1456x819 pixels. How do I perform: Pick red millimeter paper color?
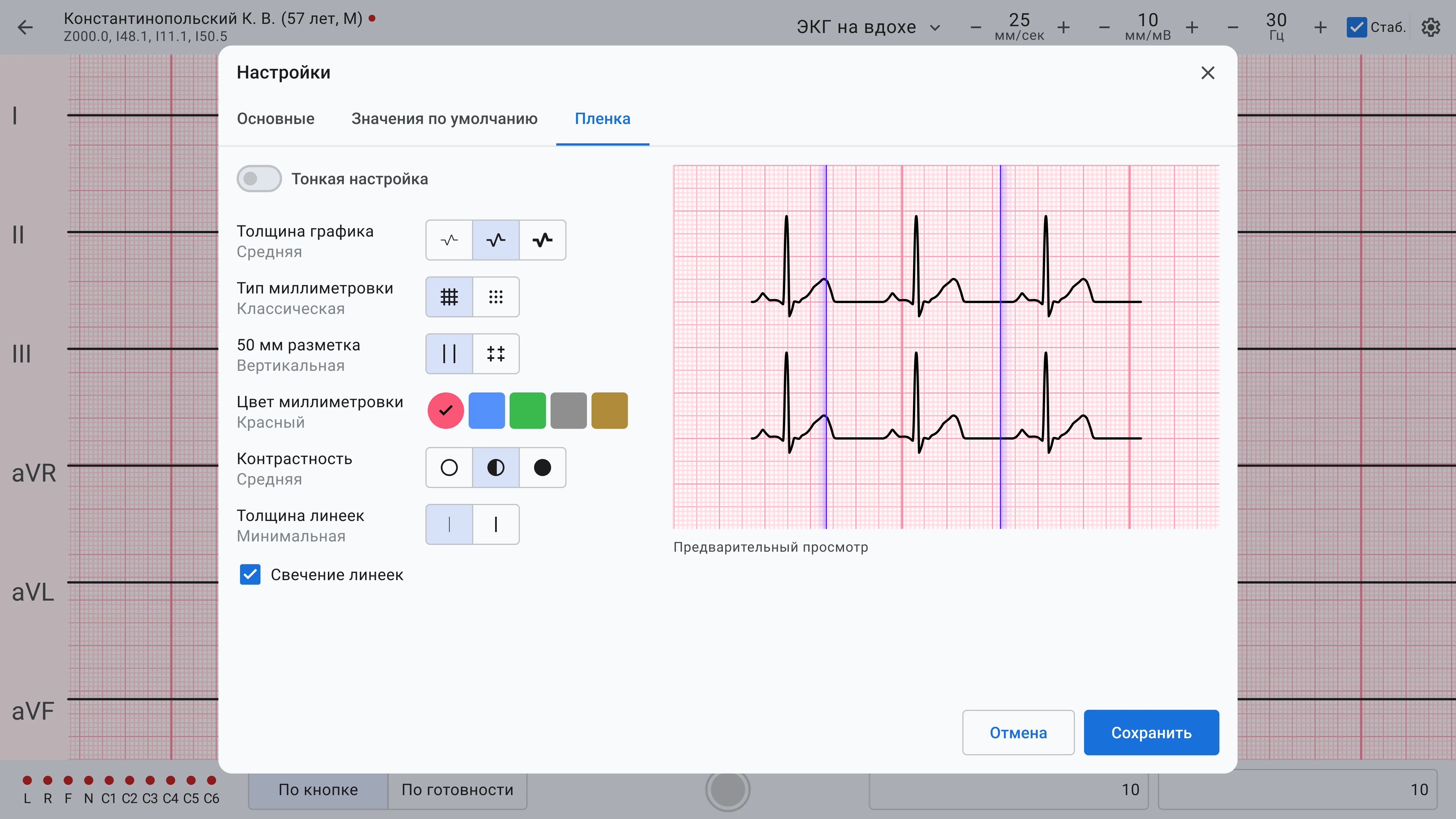point(445,410)
